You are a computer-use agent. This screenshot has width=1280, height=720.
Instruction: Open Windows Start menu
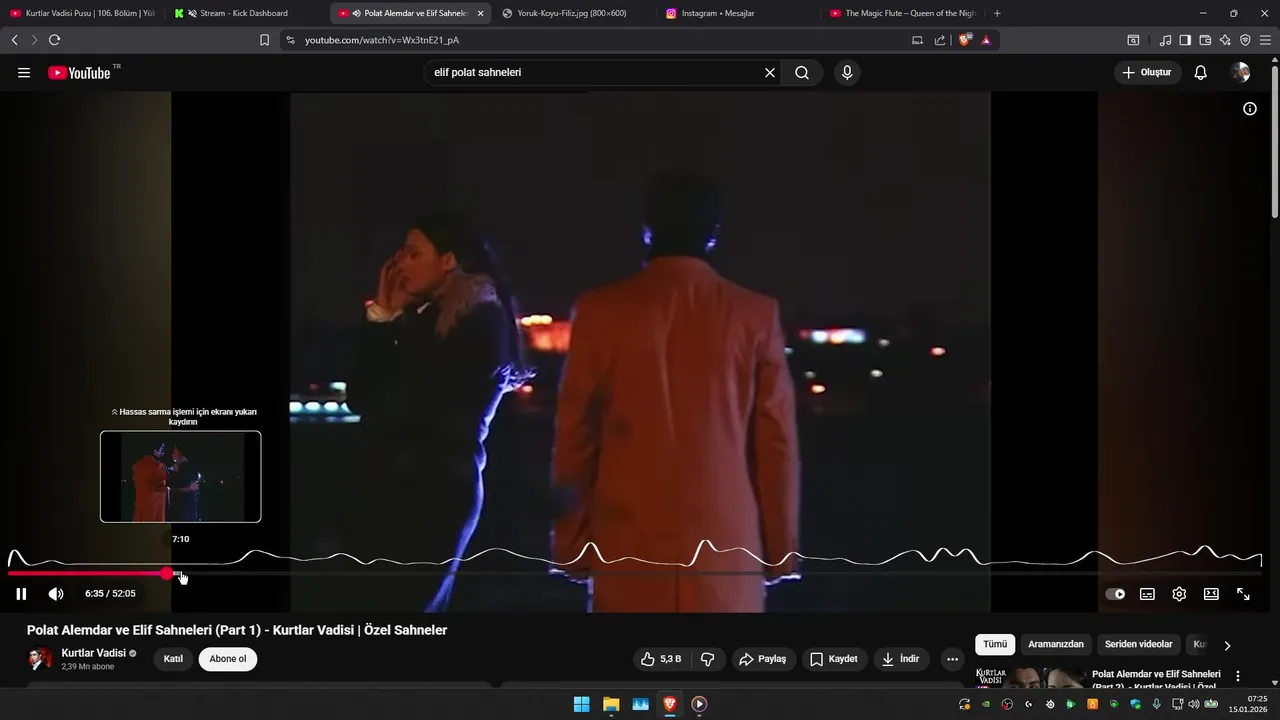pyautogui.click(x=581, y=704)
